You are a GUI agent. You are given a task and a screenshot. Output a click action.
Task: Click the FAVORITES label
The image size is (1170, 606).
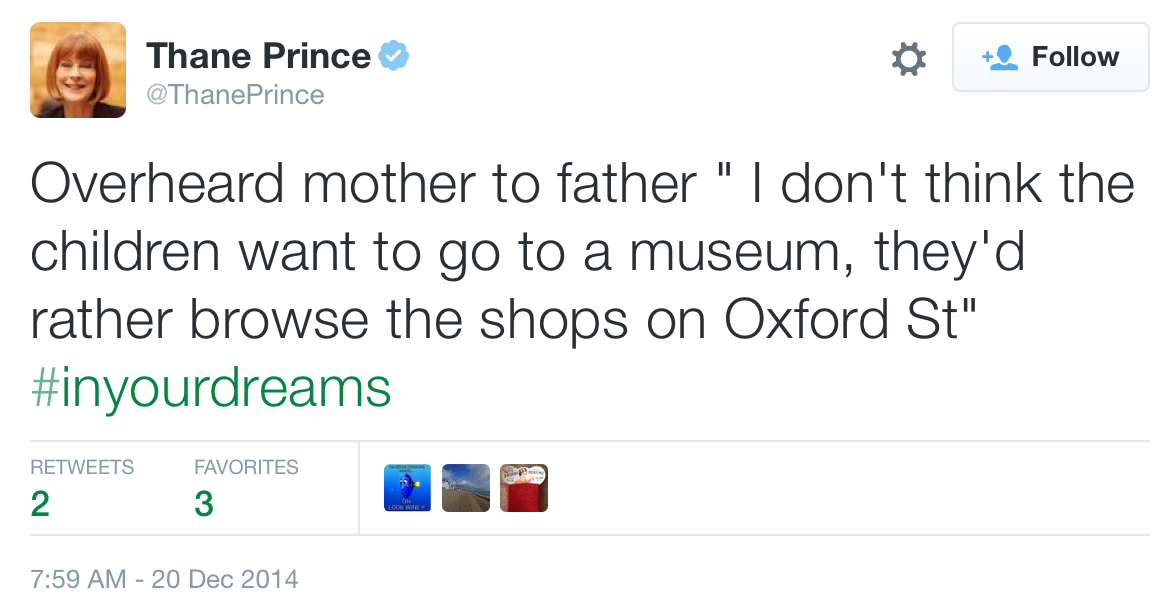[246, 467]
